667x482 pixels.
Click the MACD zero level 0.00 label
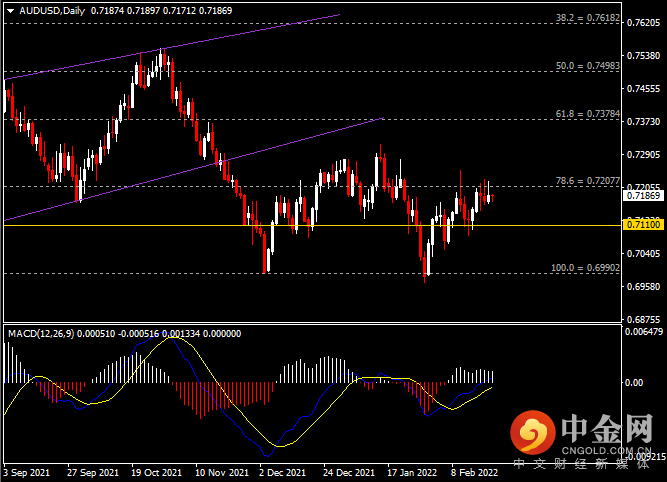634,383
